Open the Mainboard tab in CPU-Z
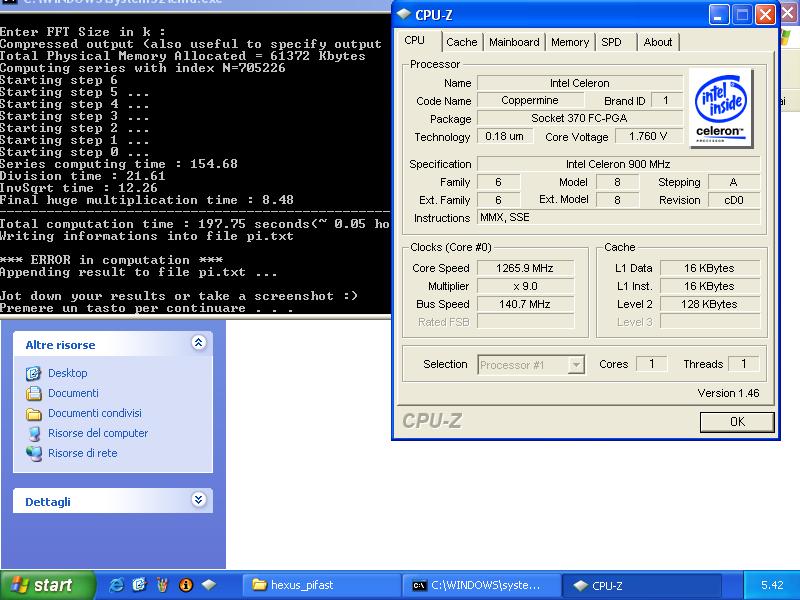The image size is (800, 600). click(514, 42)
